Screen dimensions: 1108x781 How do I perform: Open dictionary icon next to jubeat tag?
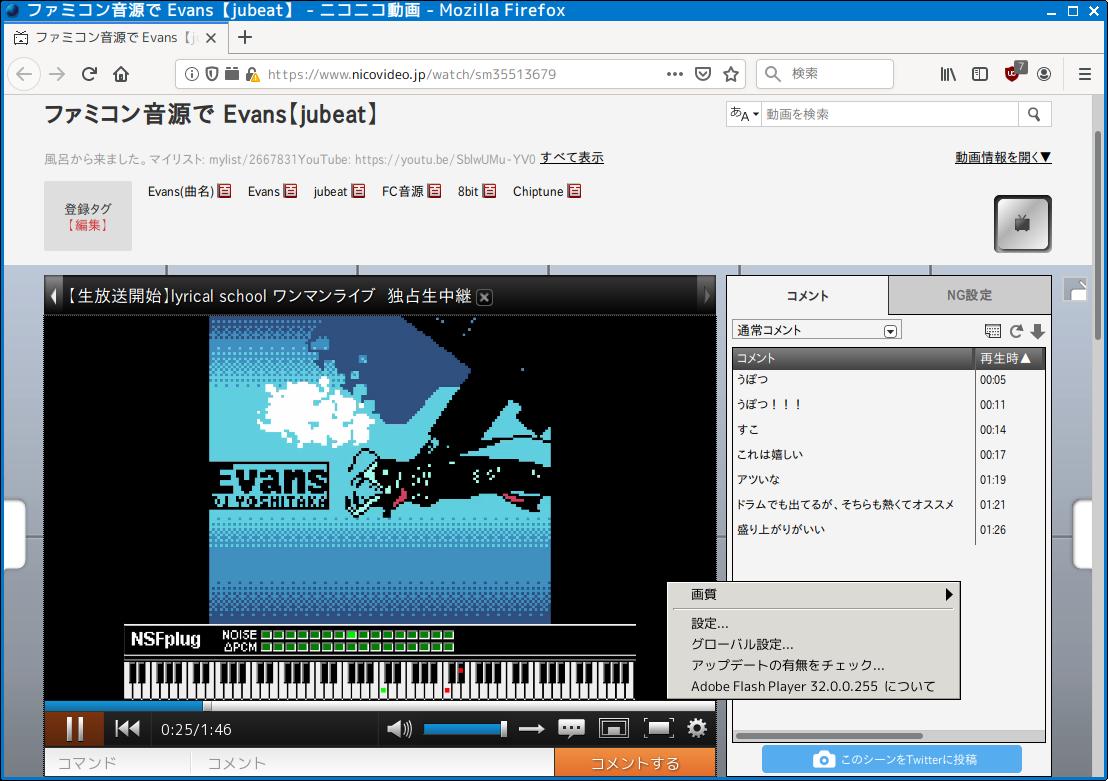(x=358, y=191)
